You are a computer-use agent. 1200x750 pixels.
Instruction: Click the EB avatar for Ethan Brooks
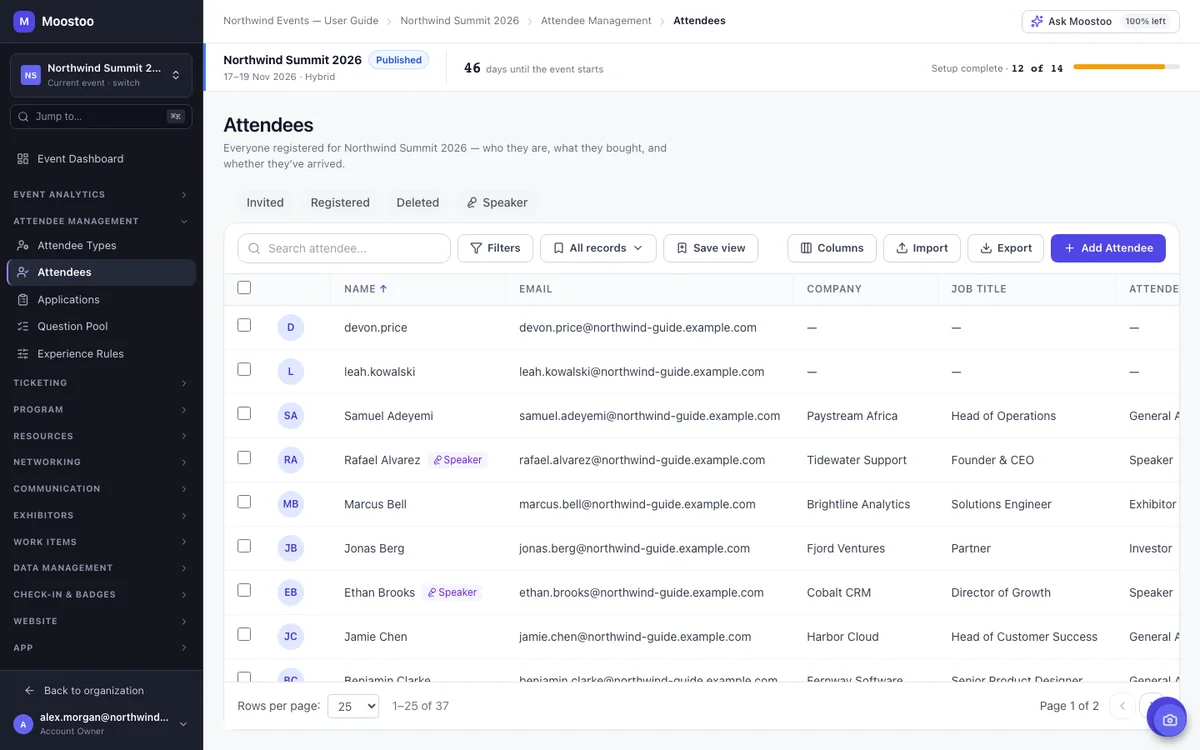[291, 592]
